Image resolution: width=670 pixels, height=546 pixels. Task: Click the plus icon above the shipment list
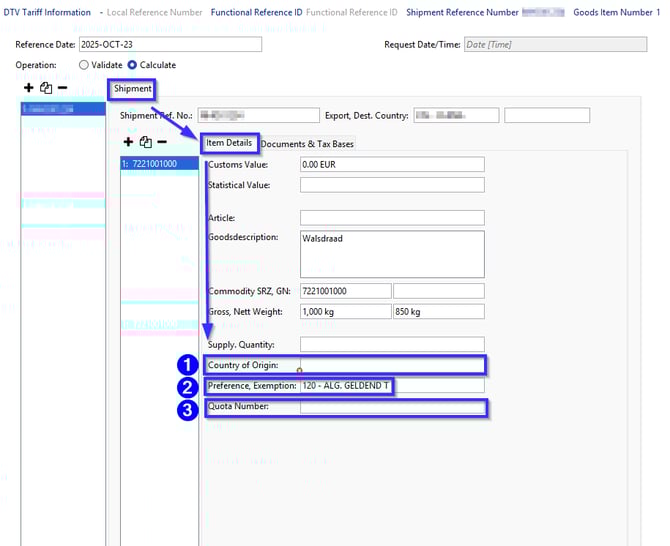28,88
